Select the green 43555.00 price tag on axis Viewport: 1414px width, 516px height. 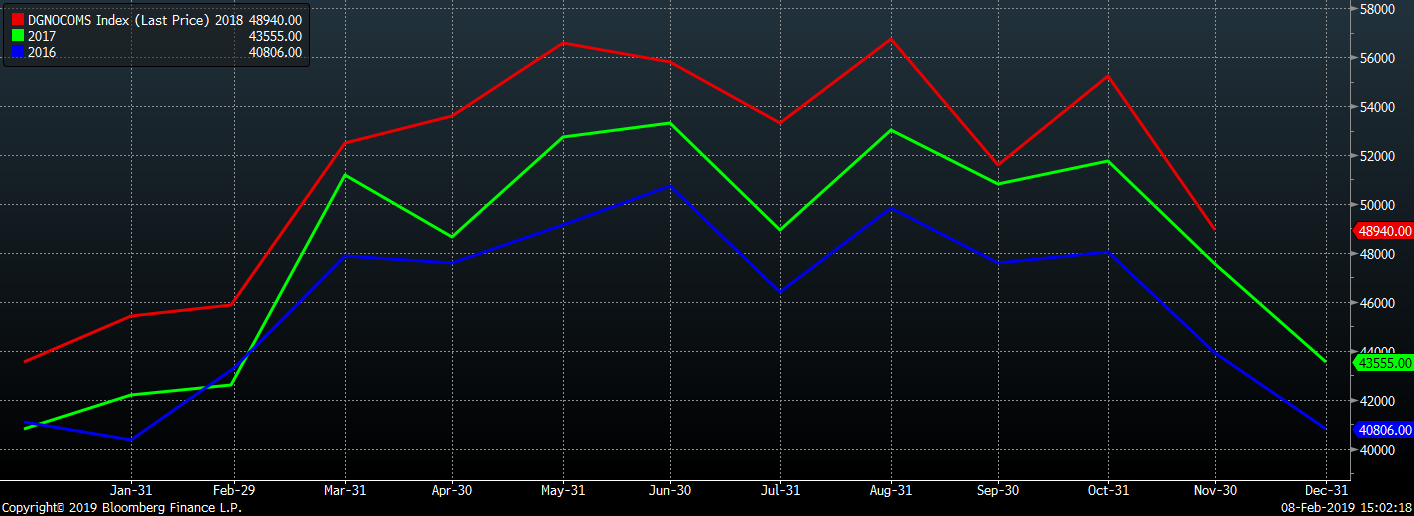click(x=1384, y=363)
